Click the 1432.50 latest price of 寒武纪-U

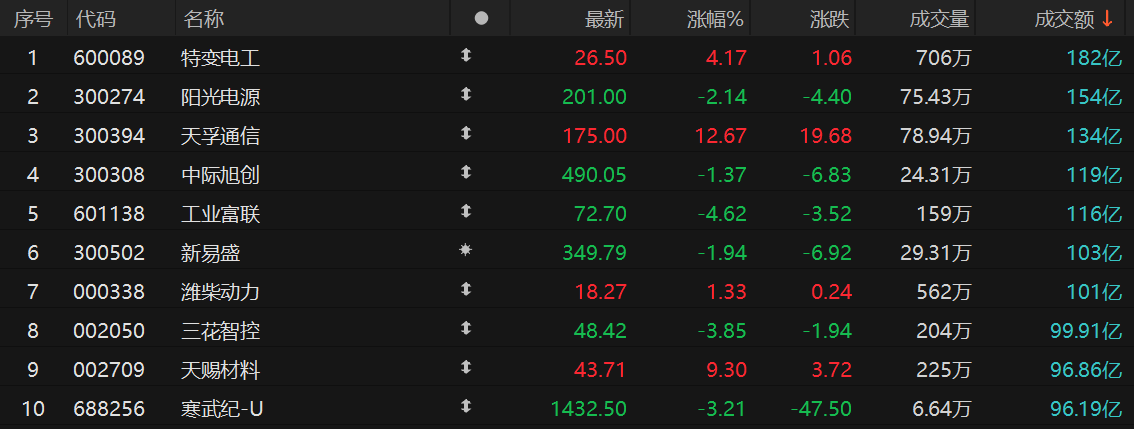click(x=588, y=409)
